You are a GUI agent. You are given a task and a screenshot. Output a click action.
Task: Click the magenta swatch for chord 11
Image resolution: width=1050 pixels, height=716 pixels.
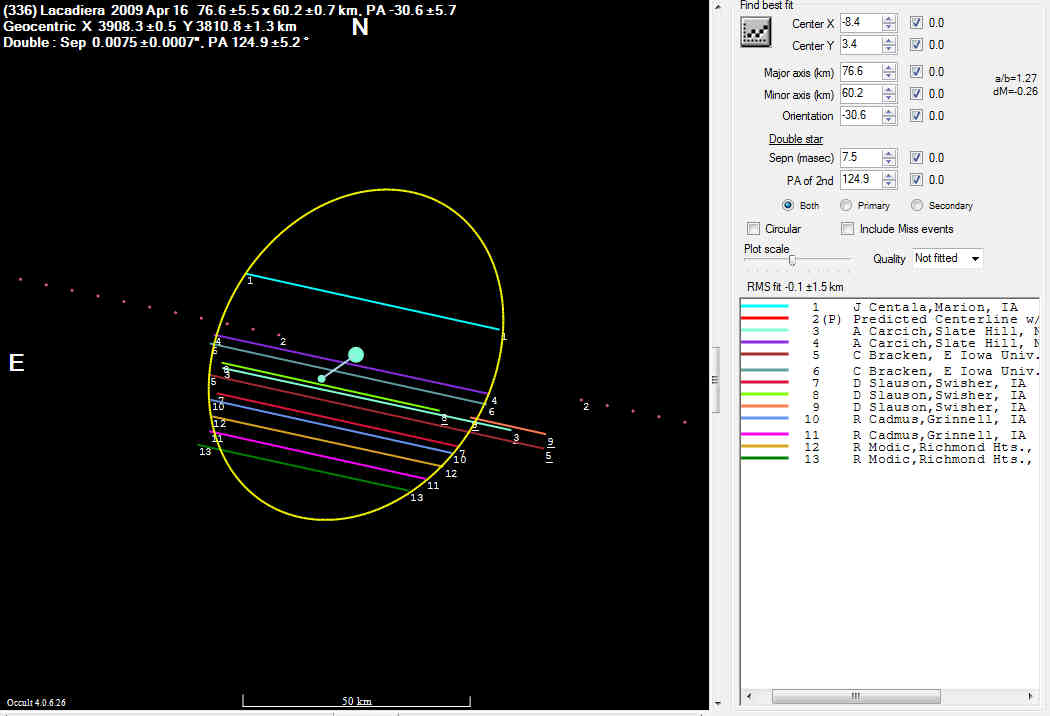point(764,435)
